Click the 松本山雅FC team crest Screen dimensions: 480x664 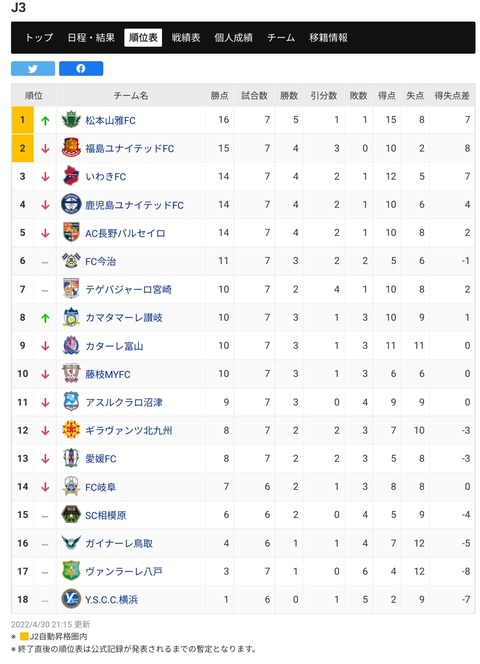click(x=71, y=120)
